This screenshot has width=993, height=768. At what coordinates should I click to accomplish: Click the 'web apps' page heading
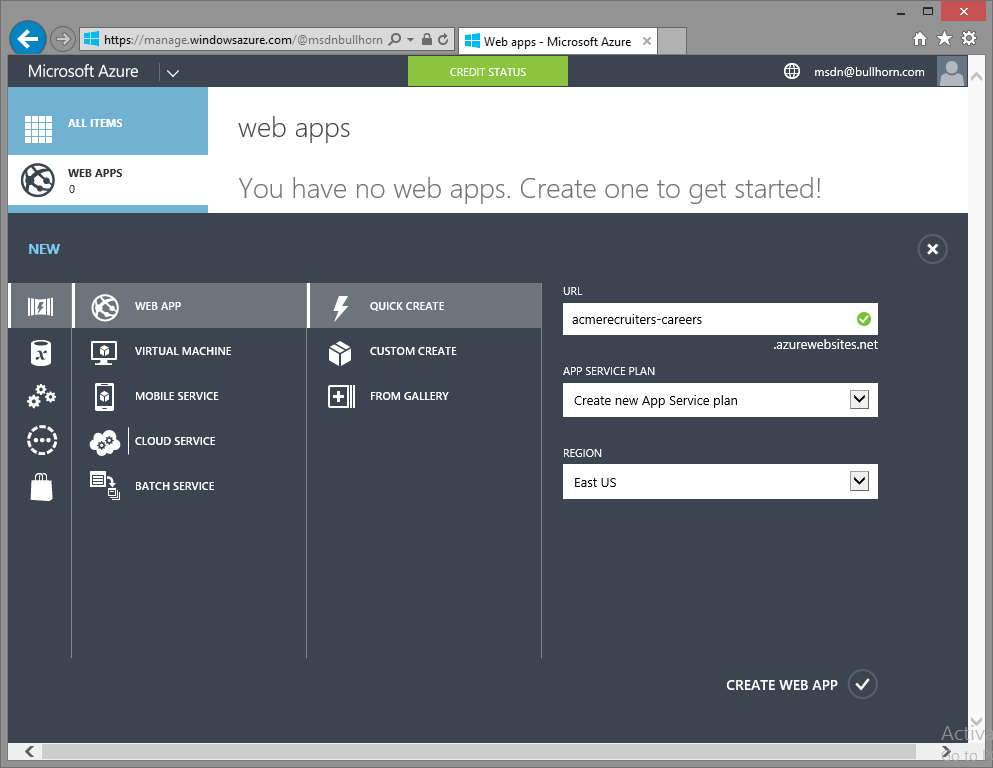294,129
